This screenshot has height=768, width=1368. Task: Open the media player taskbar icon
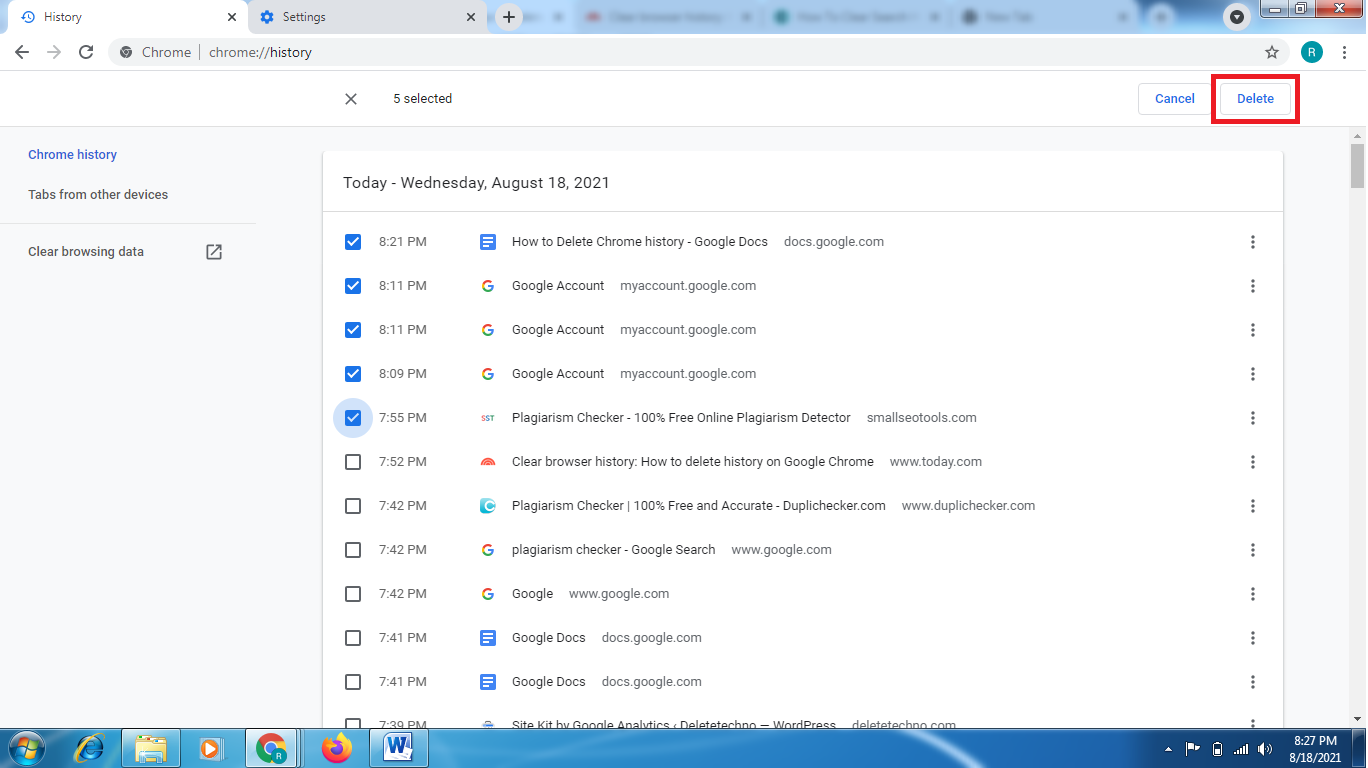pyautogui.click(x=211, y=748)
